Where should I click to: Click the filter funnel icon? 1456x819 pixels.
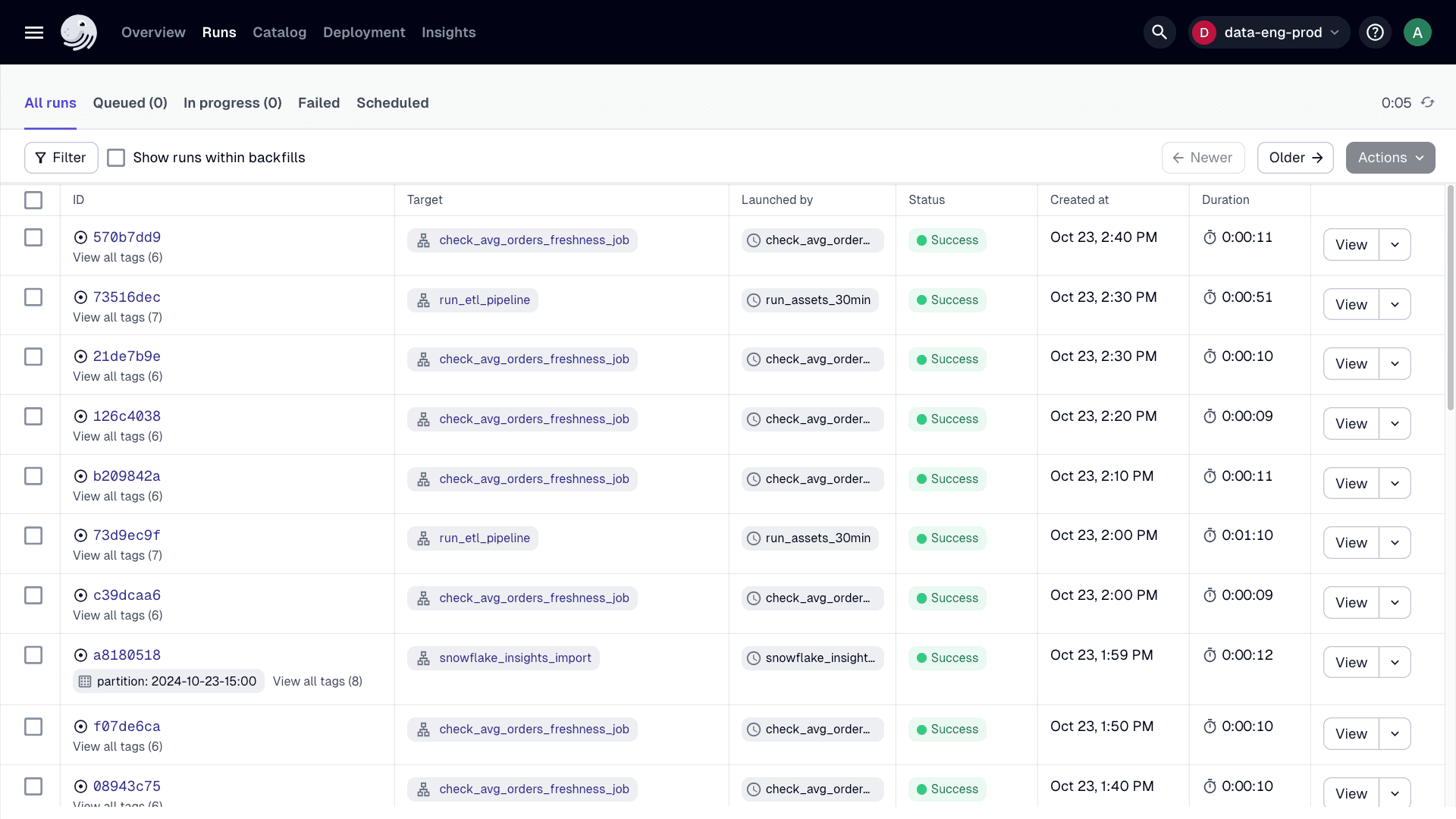pyautogui.click(x=42, y=157)
